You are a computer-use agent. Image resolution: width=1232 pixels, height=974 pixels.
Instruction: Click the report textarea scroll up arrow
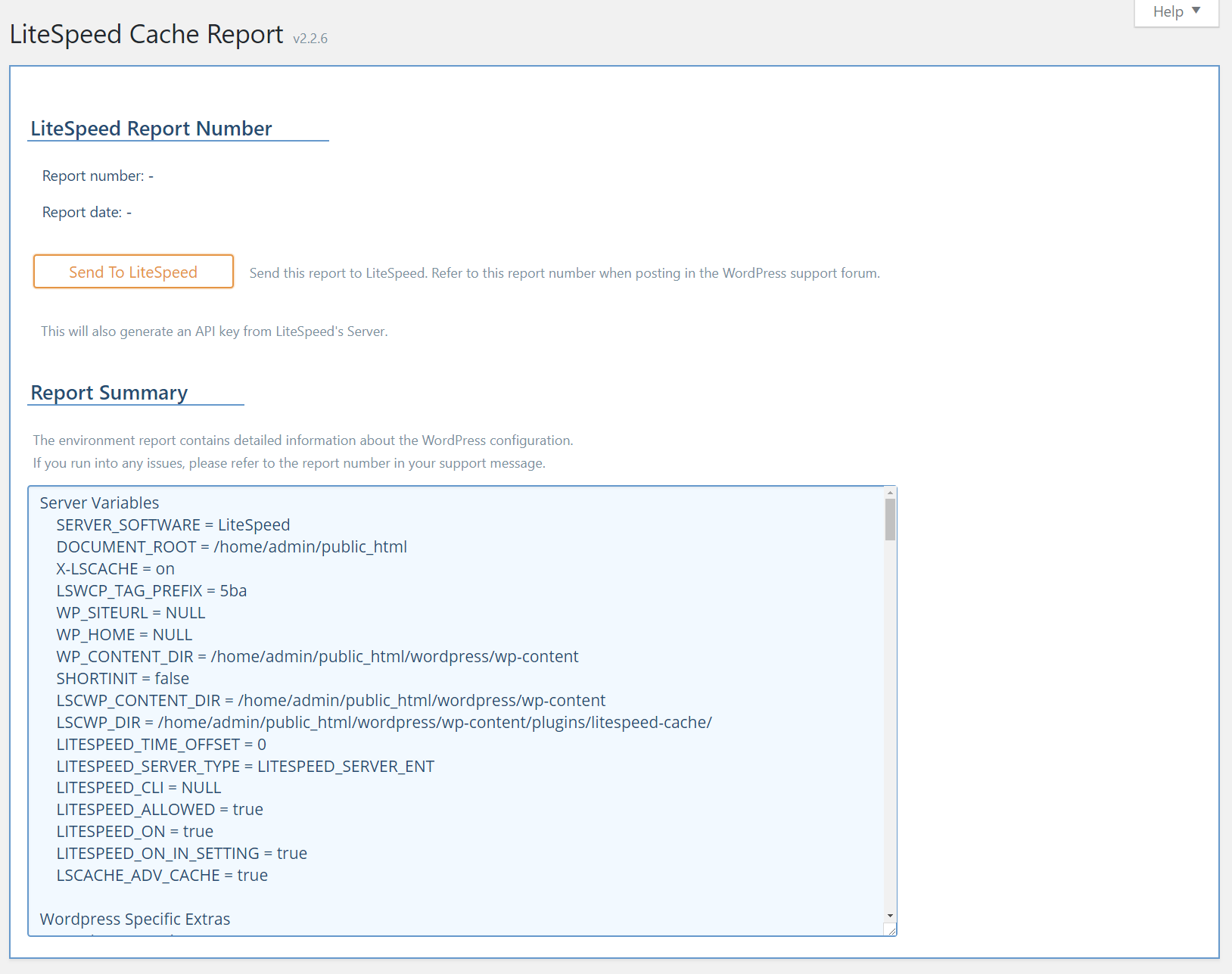(890, 493)
